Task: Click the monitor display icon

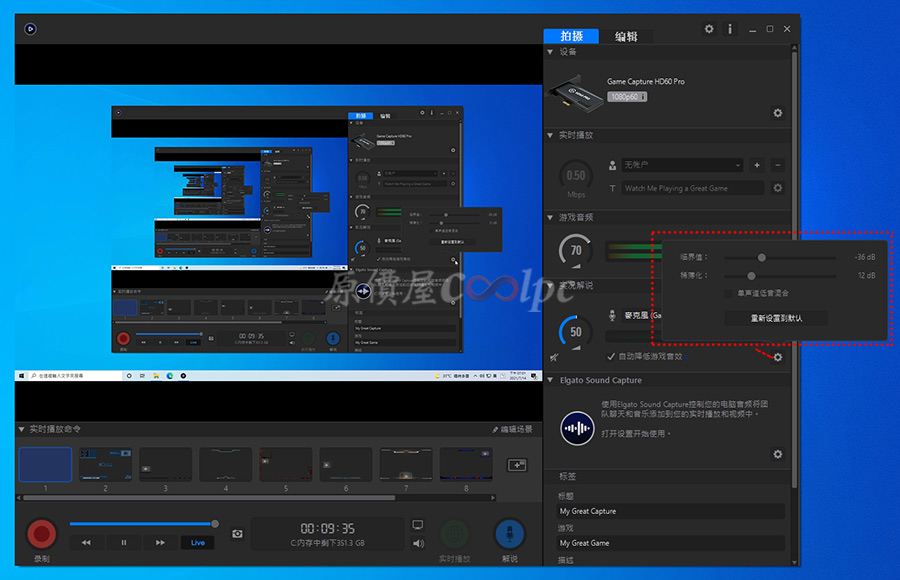Action: coord(418,525)
